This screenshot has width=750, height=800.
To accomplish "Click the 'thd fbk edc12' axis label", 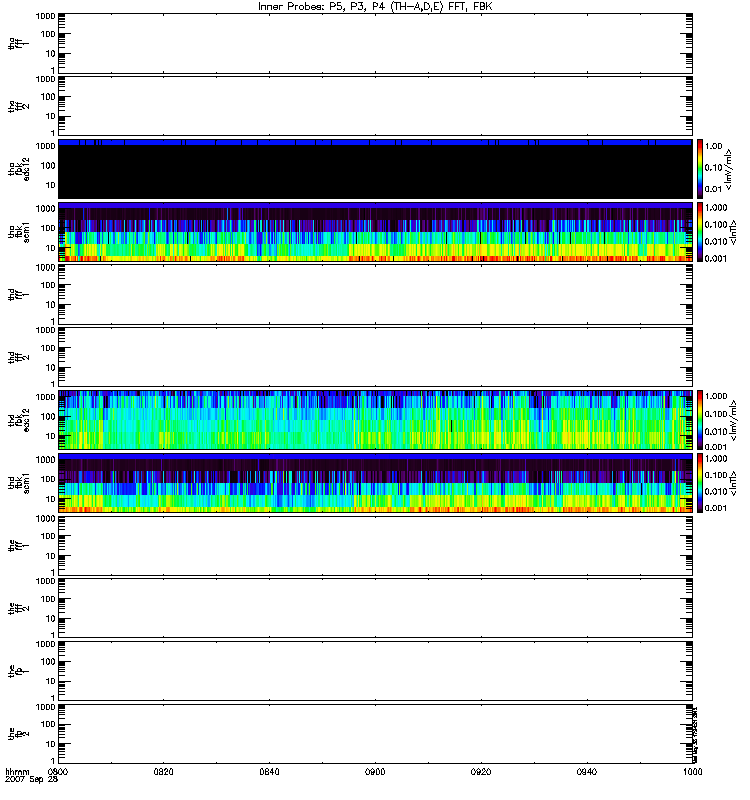I will coord(19,420).
